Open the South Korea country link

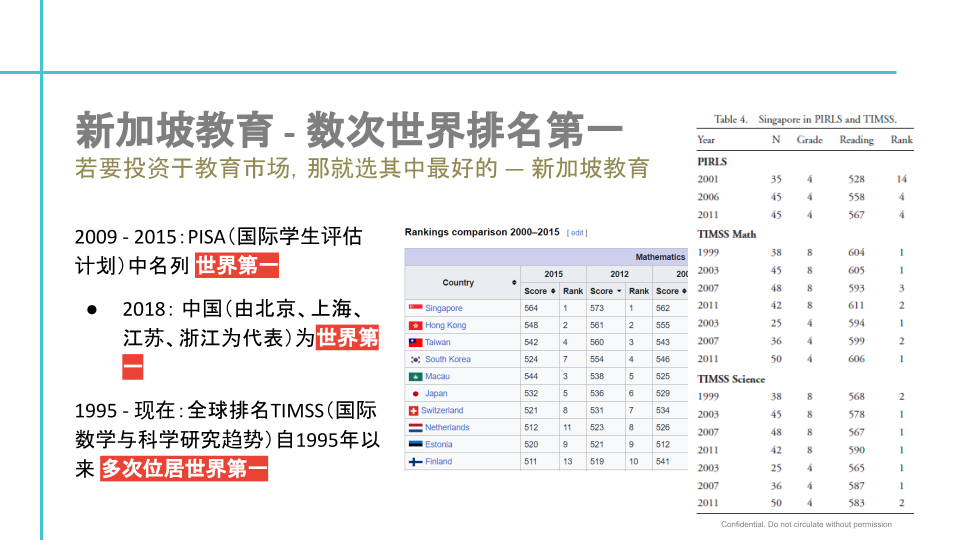point(448,359)
